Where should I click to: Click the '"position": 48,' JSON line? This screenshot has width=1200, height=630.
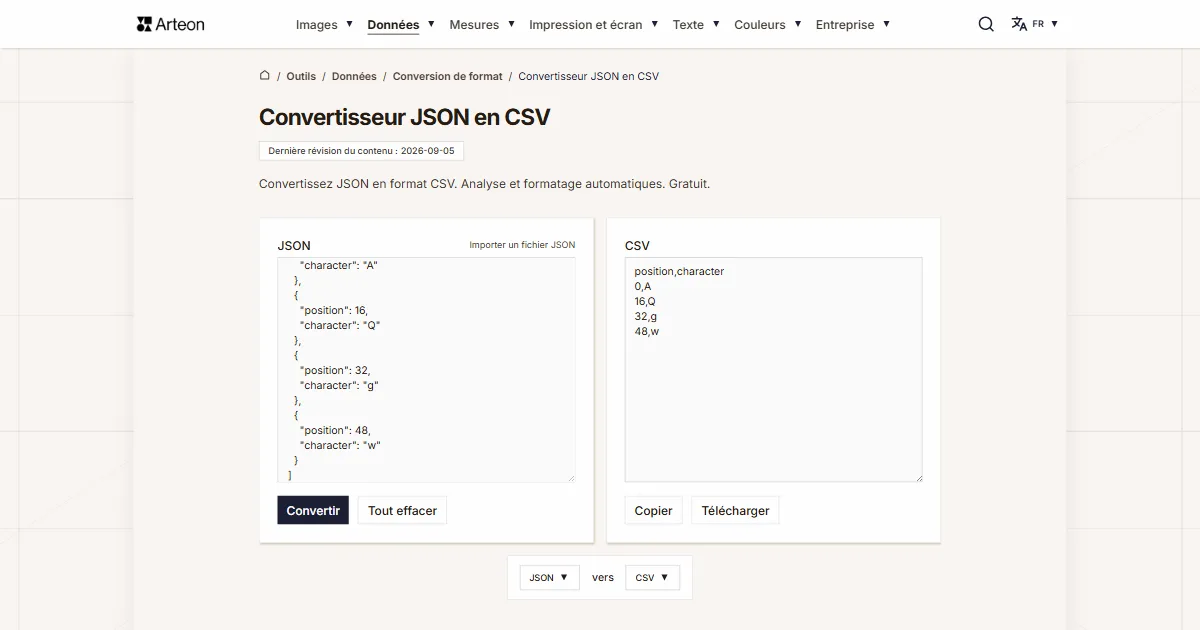335,430
